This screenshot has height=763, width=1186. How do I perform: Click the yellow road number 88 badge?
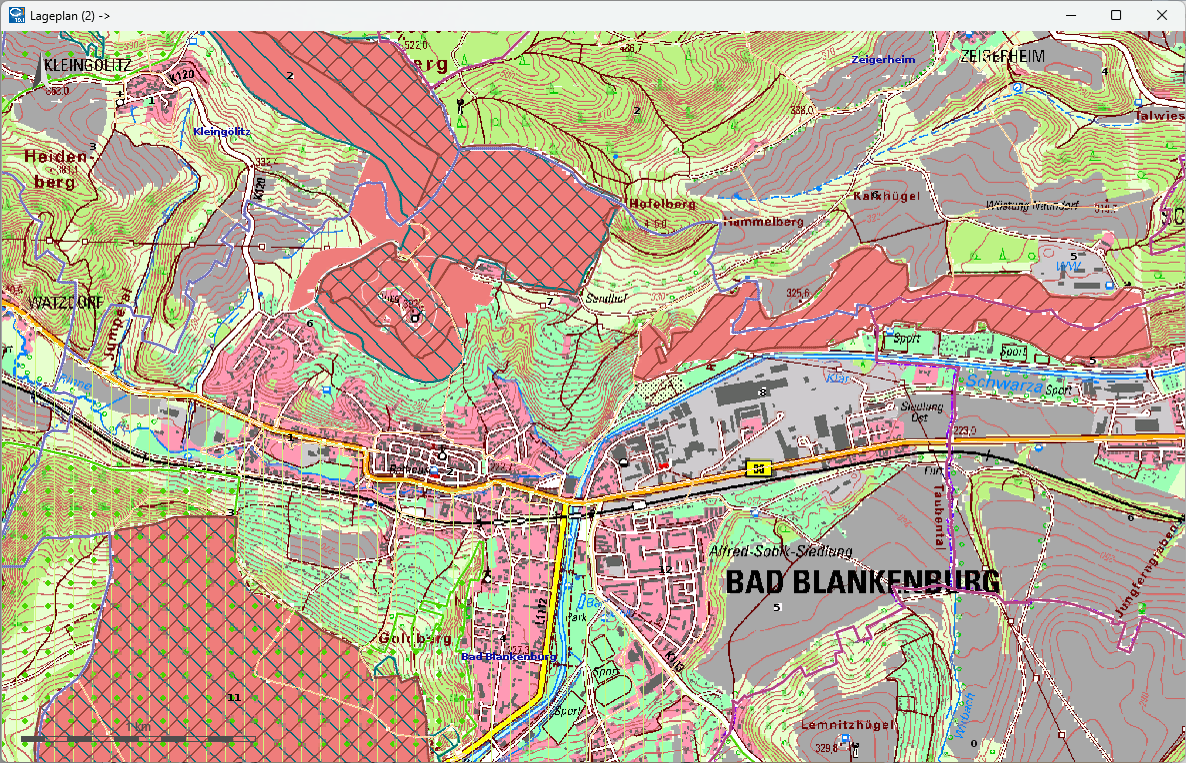(x=758, y=466)
